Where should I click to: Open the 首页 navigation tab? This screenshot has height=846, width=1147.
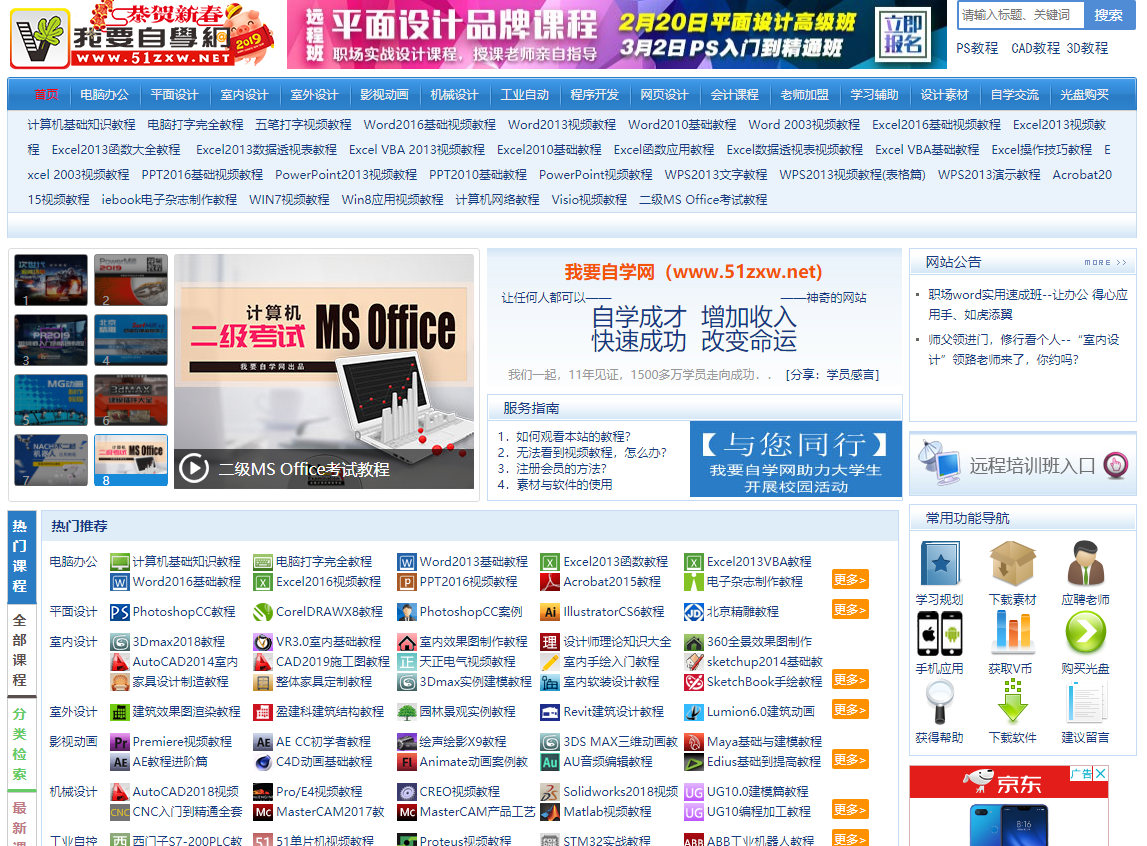click(x=46, y=94)
